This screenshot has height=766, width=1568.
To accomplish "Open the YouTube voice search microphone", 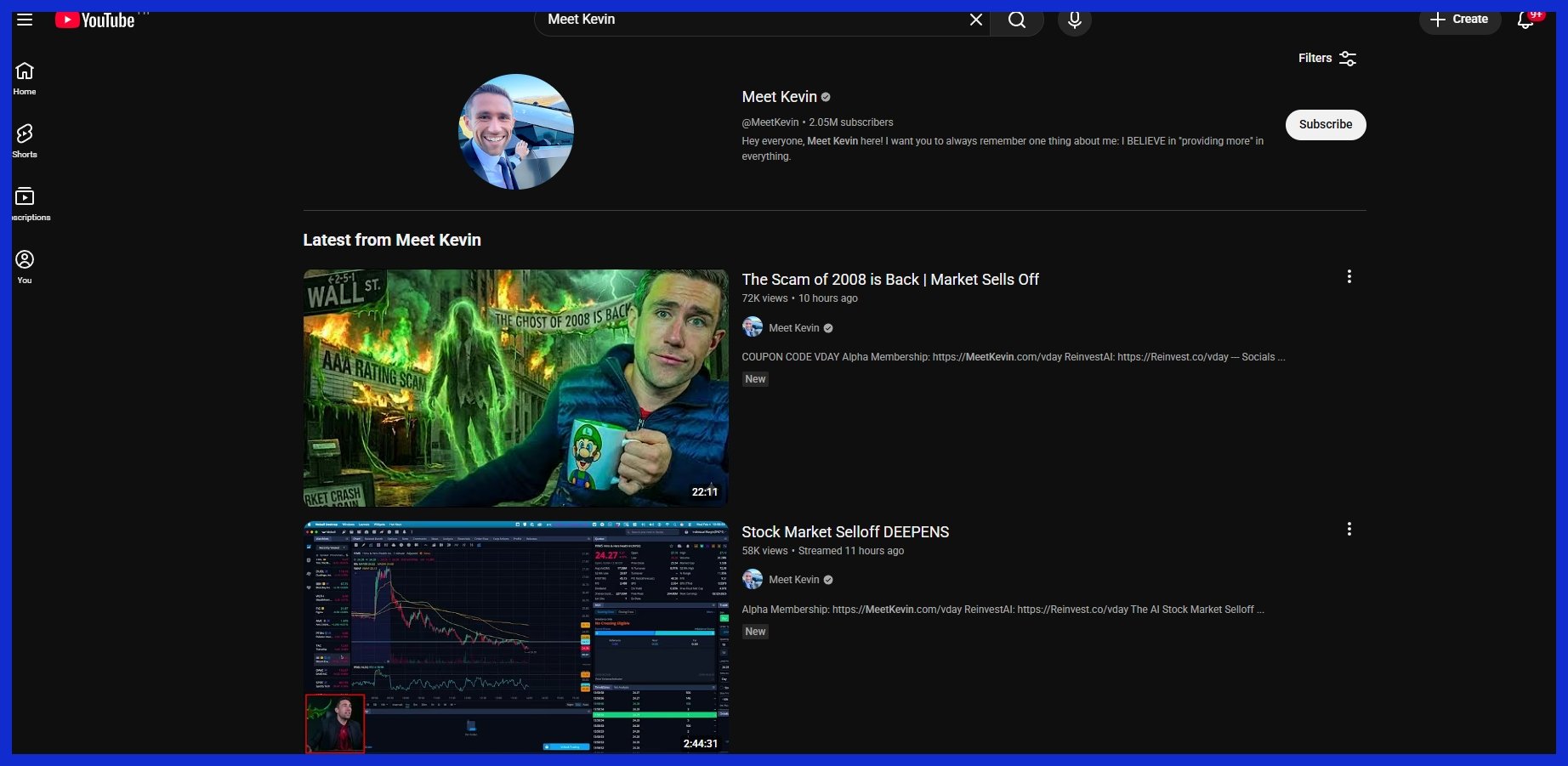I will 1074,20.
